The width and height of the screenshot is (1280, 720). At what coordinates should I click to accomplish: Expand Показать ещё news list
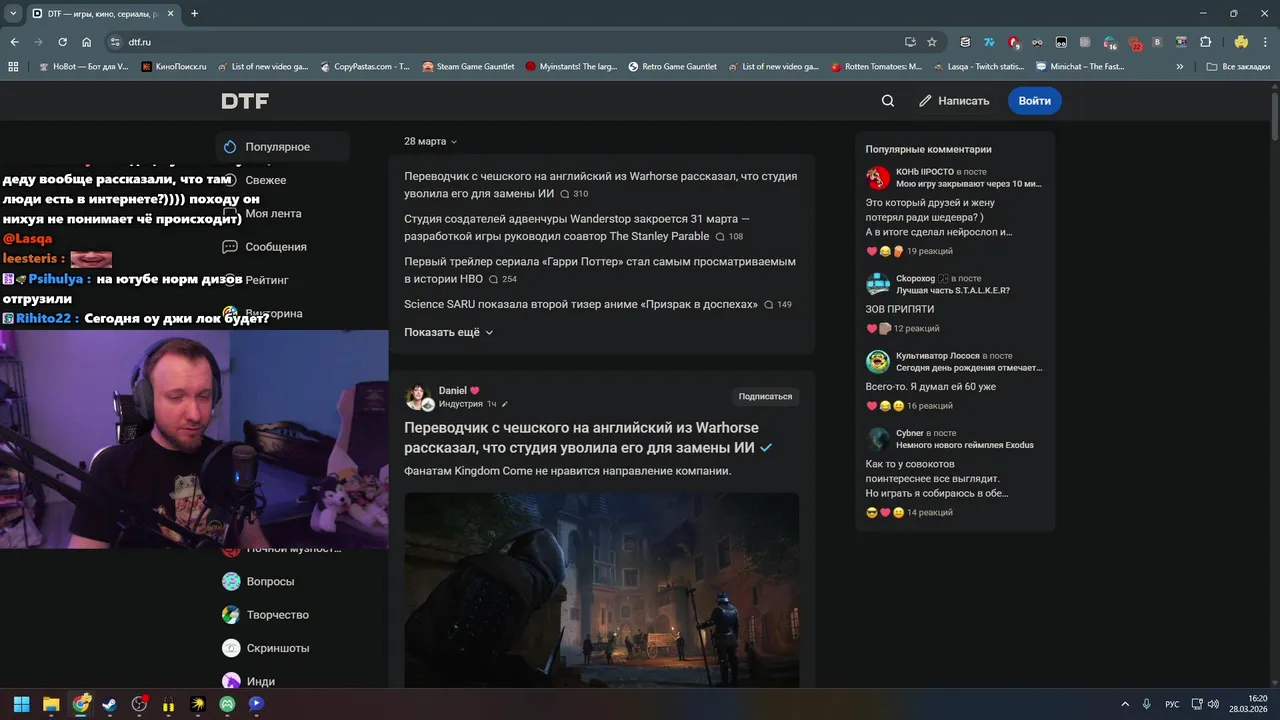tap(449, 332)
